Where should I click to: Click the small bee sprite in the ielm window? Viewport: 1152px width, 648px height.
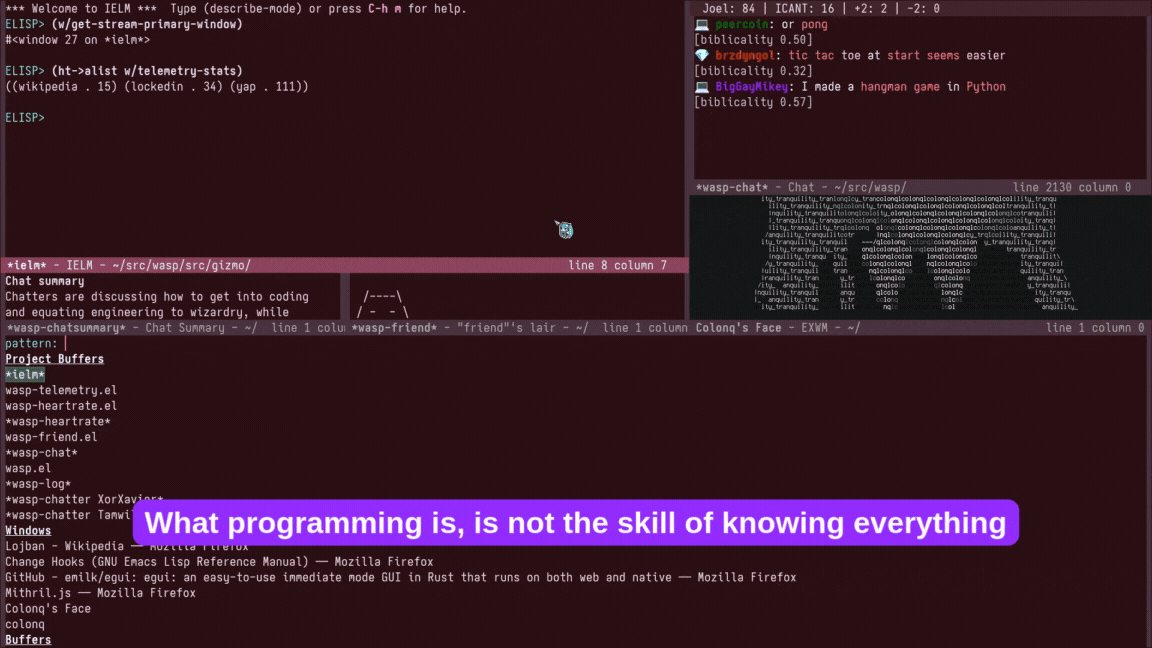[x=564, y=230]
